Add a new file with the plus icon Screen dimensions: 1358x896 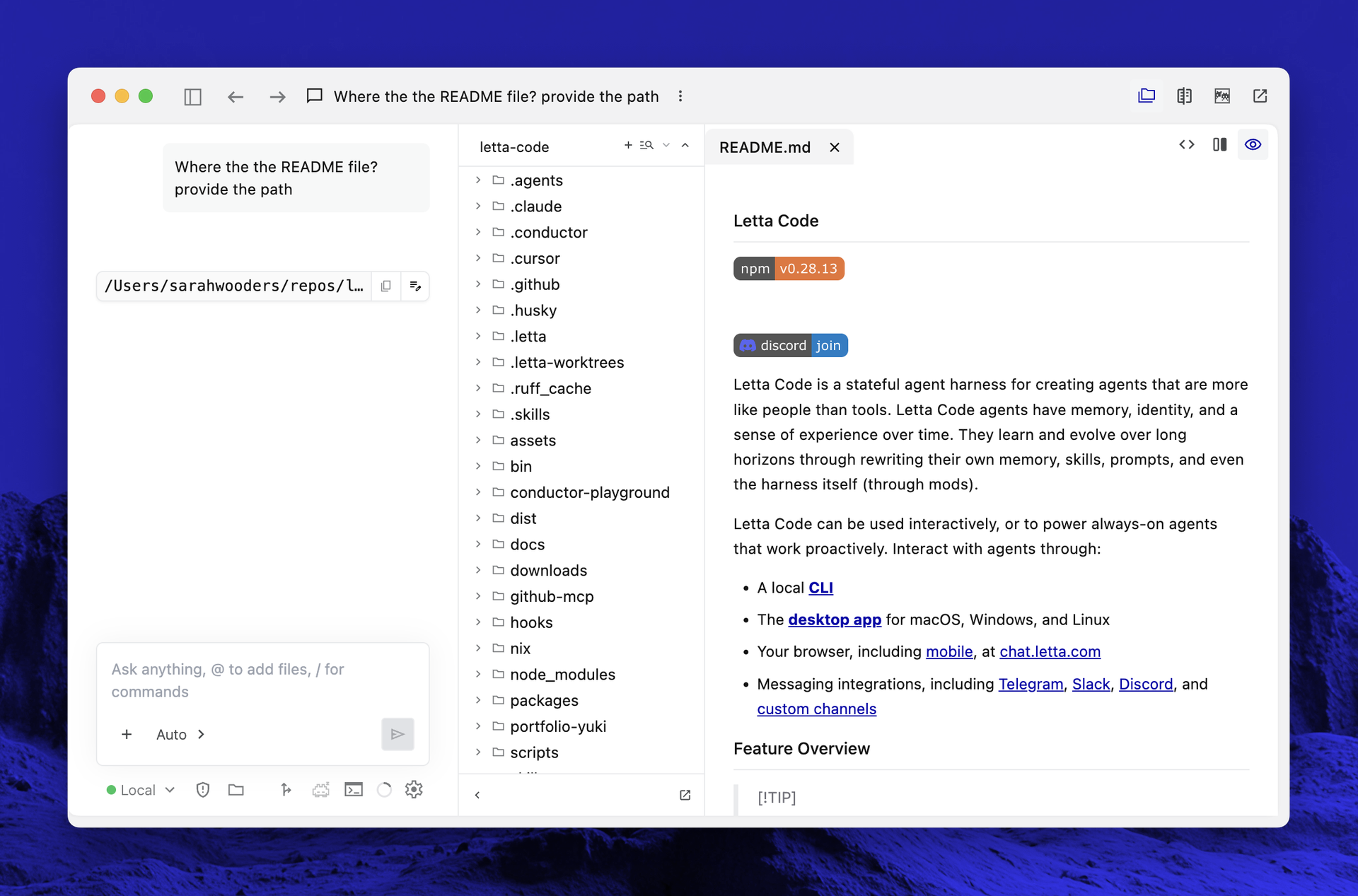(628, 145)
